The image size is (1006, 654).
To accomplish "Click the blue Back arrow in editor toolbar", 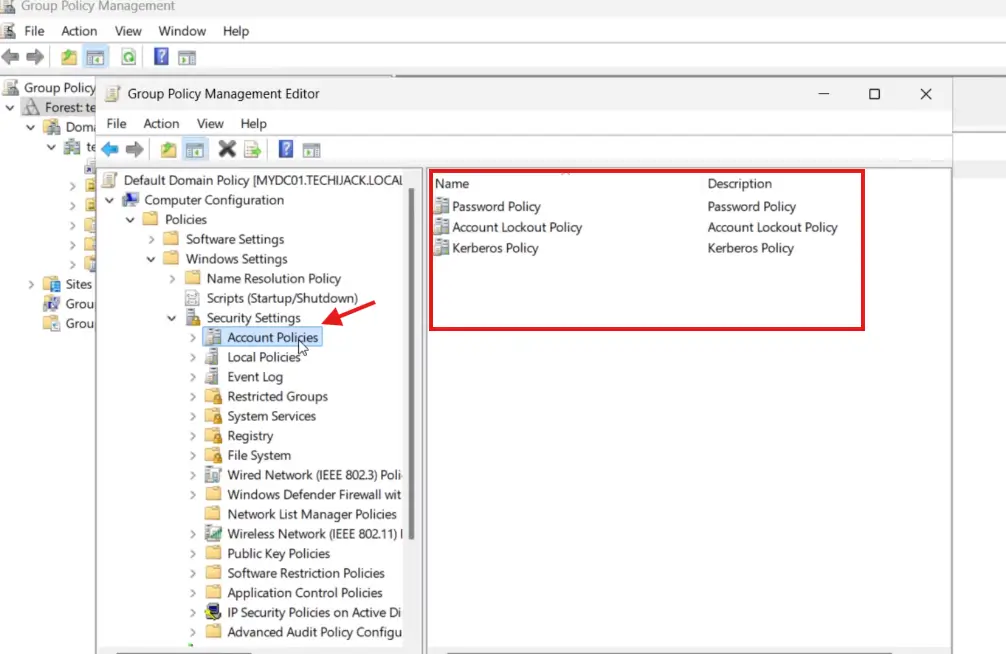I will coord(110,150).
